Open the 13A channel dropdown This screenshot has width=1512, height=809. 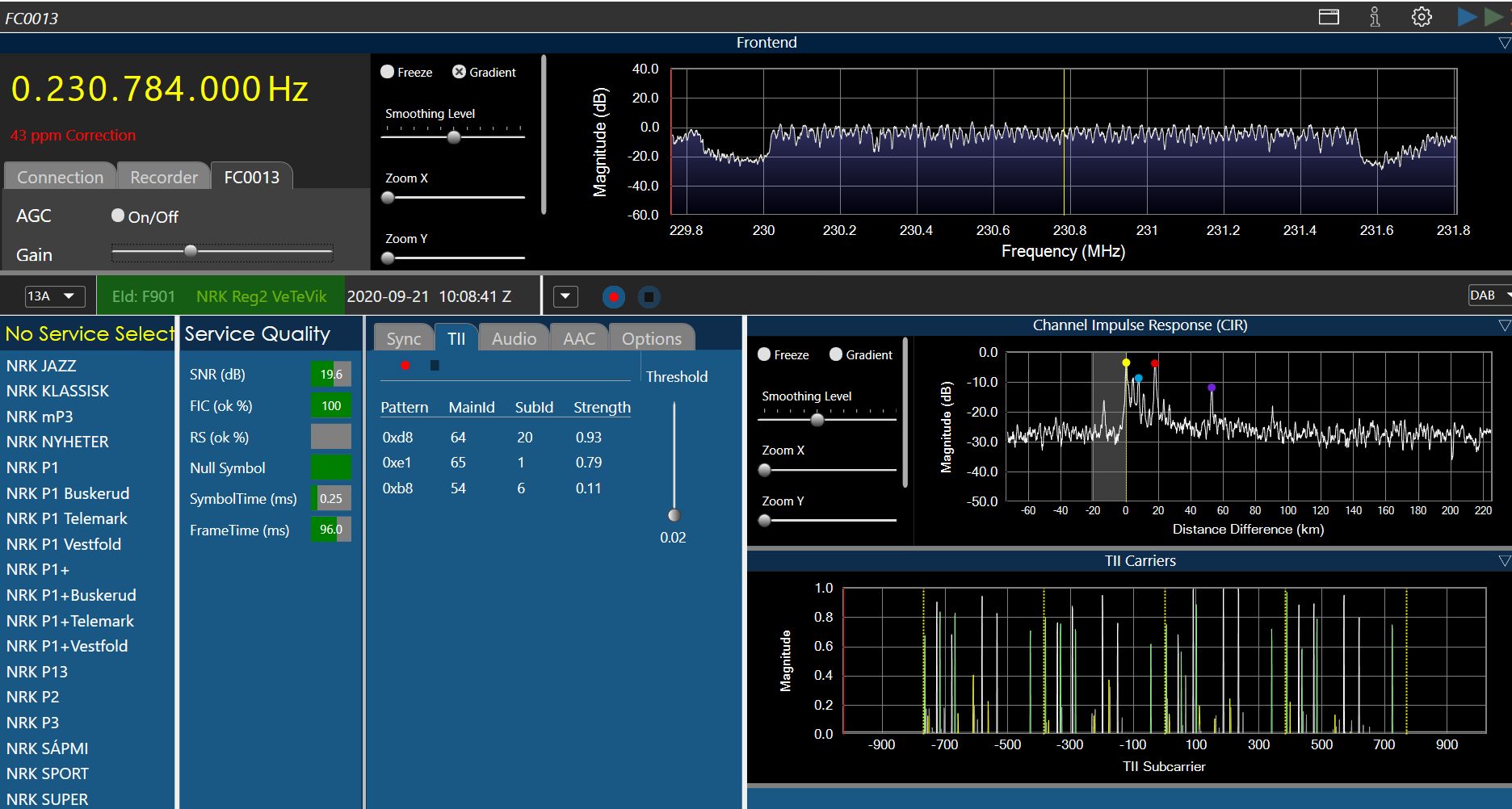(x=54, y=296)
